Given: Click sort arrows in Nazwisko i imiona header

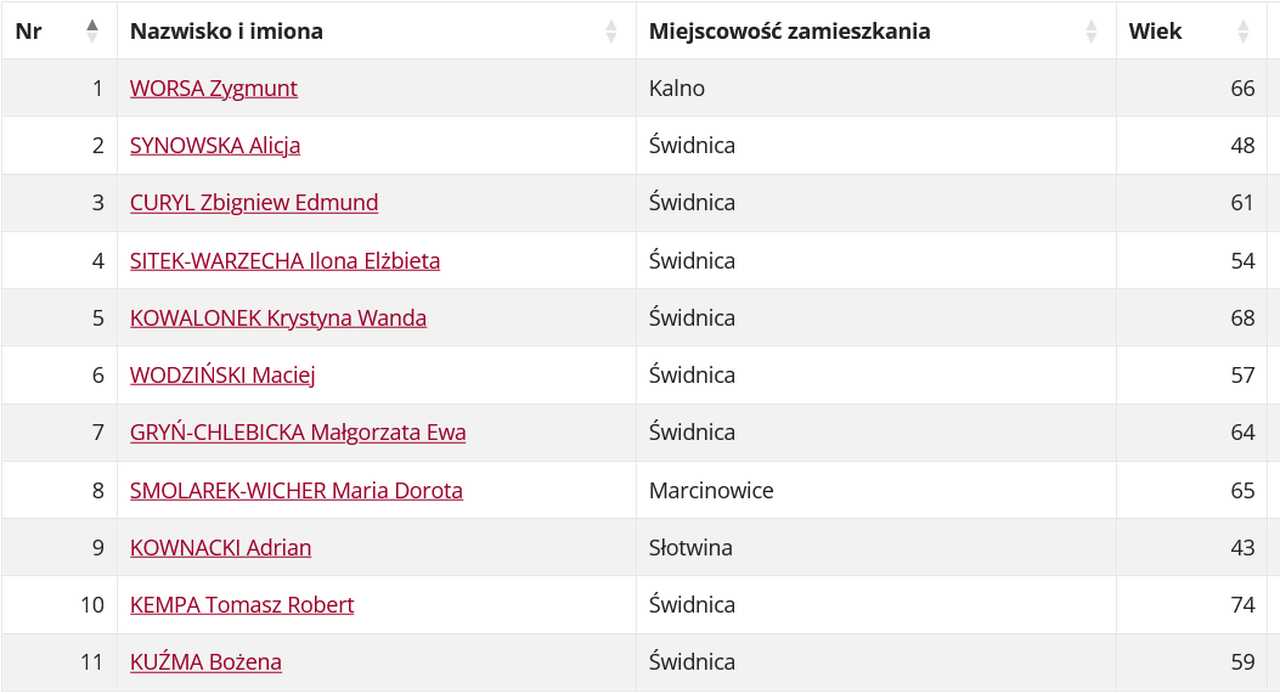Looking at the screenshot, I should coord(611,31).
